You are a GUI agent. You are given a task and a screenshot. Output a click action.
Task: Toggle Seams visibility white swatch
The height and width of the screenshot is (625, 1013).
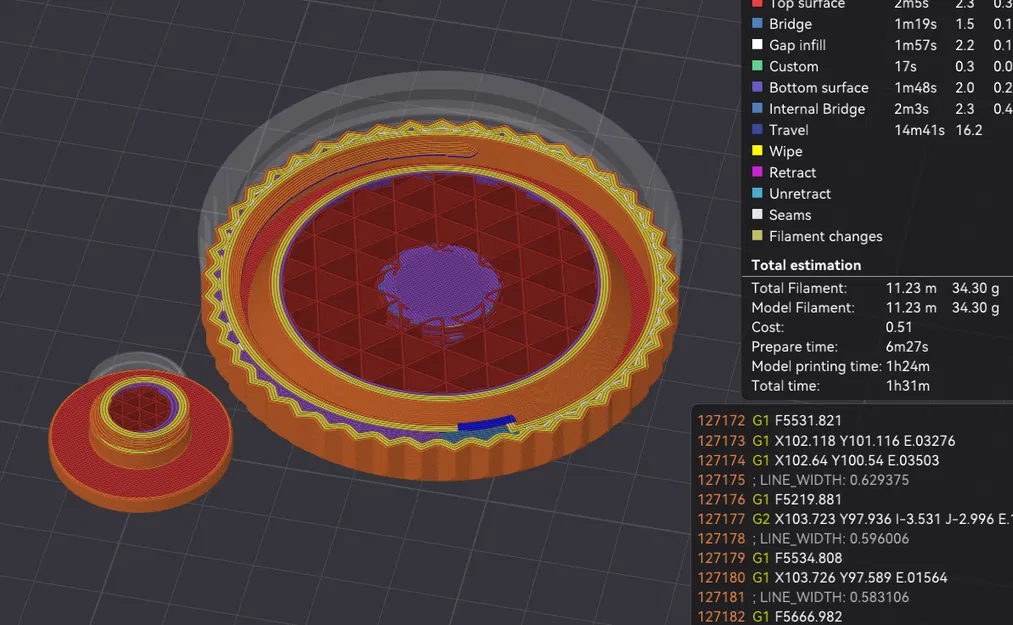757,214
